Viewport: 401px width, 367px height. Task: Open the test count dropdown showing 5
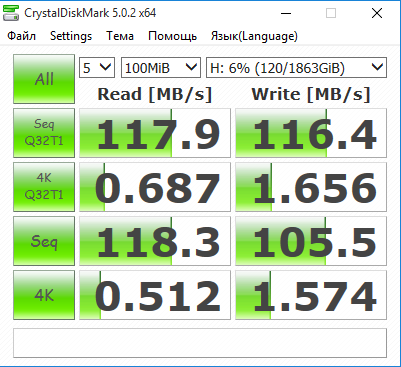pyautogui.click(x=97, y=68)
